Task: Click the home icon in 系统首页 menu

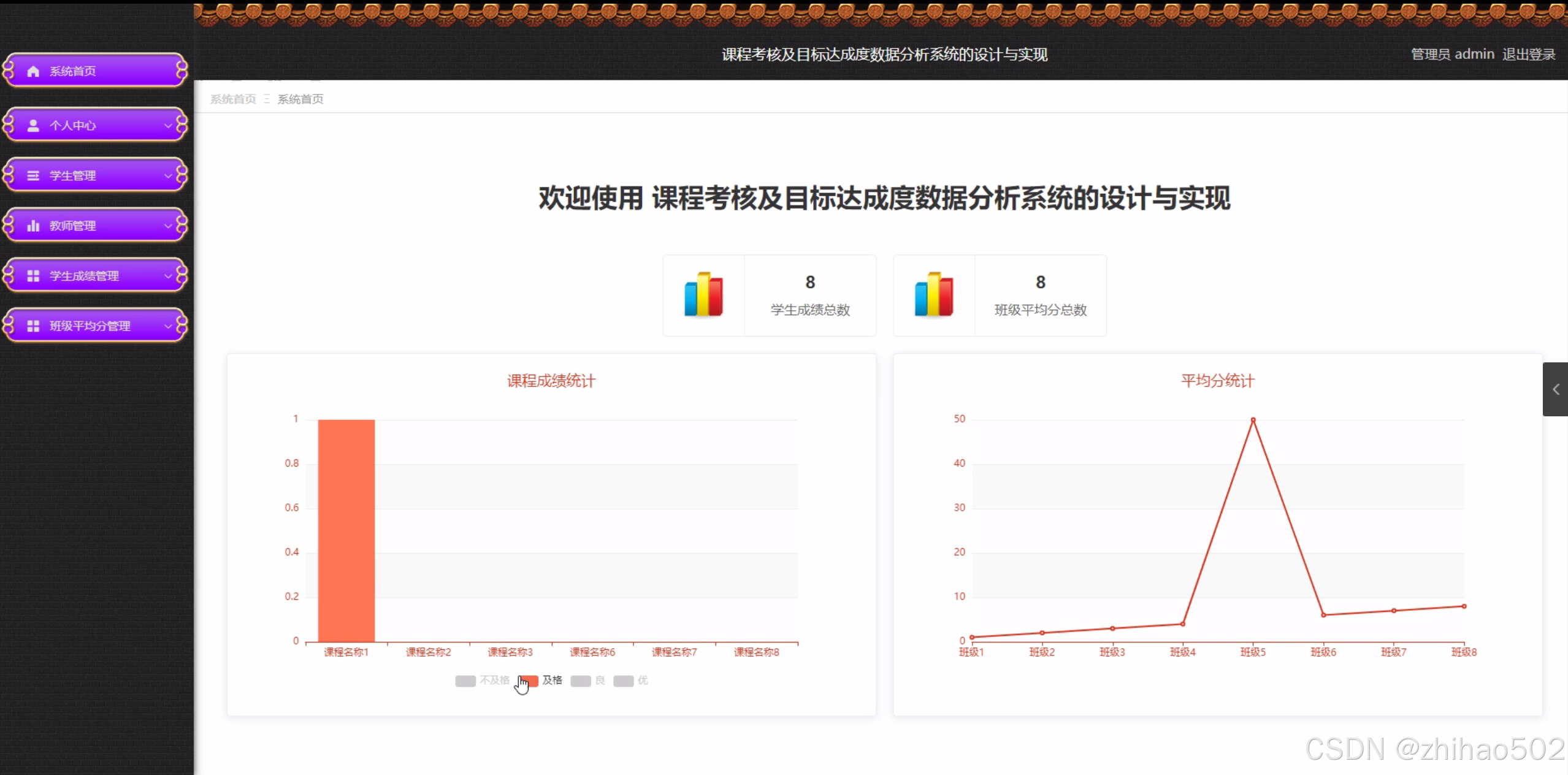Action: tap(33, 71)
